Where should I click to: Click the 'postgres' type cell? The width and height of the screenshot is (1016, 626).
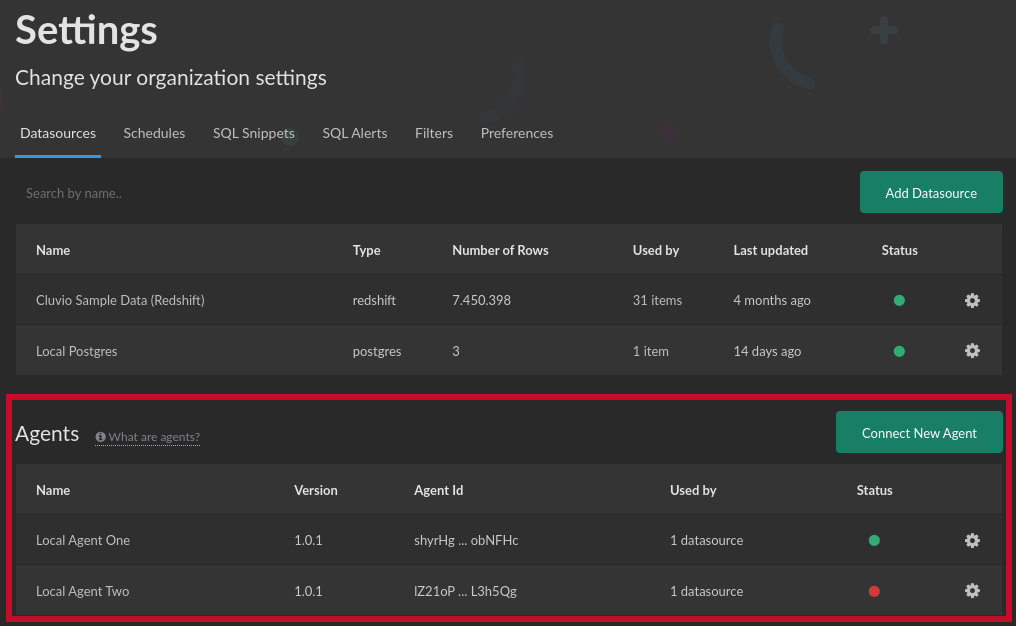point(376,351)
